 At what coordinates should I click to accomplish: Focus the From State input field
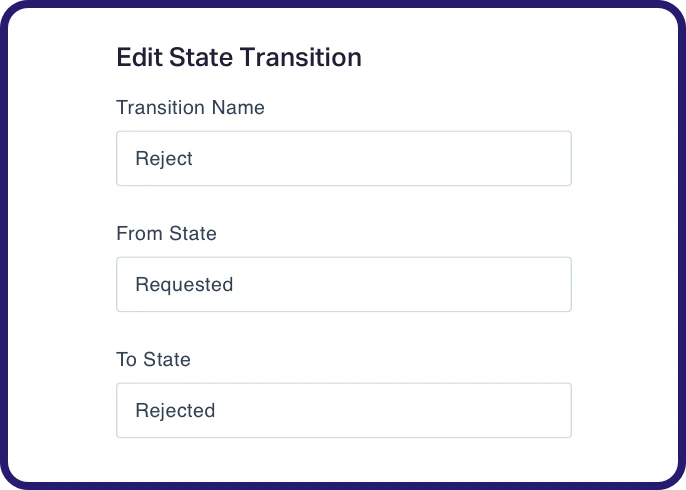click(343, 284)
